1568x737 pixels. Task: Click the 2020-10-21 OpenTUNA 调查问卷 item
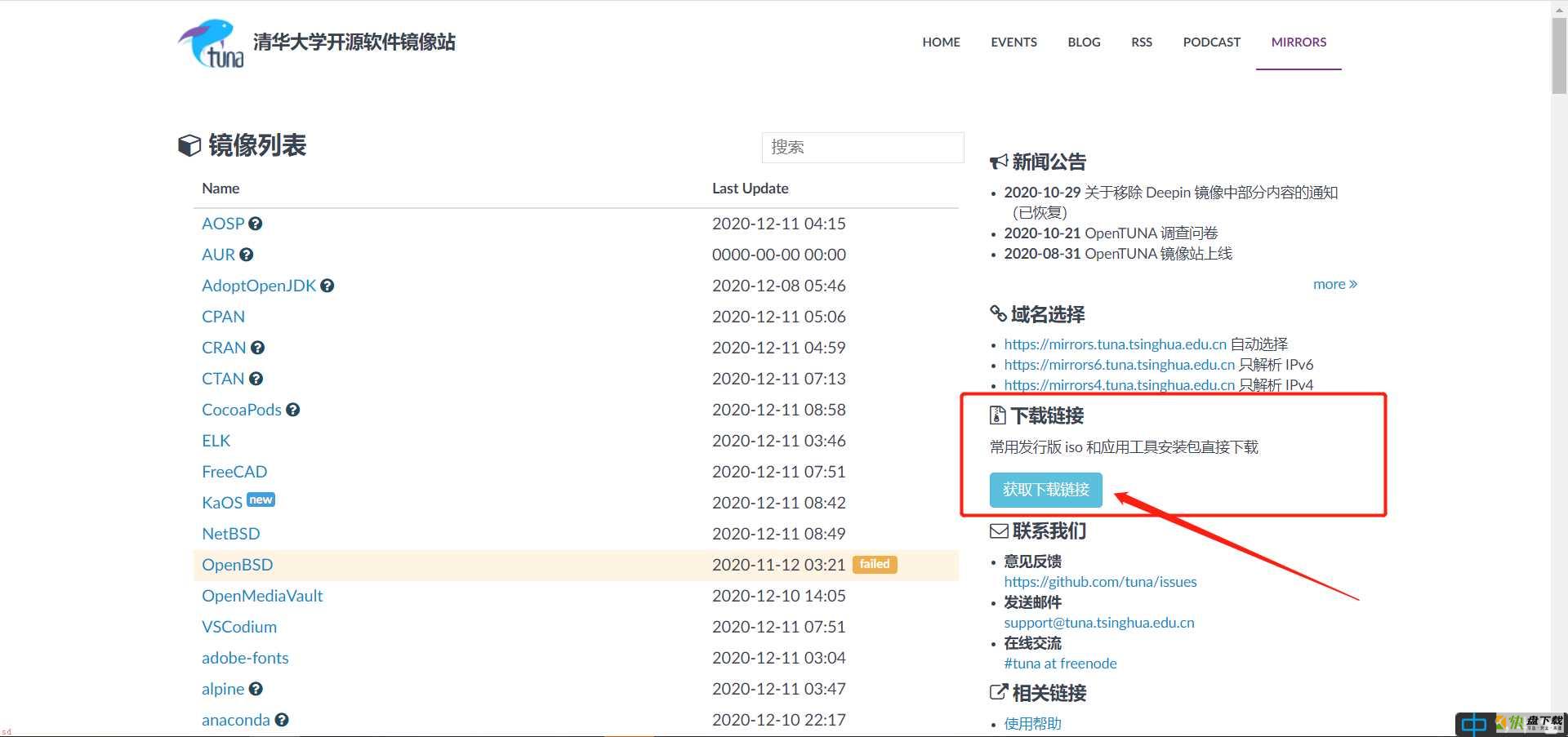1111,233
